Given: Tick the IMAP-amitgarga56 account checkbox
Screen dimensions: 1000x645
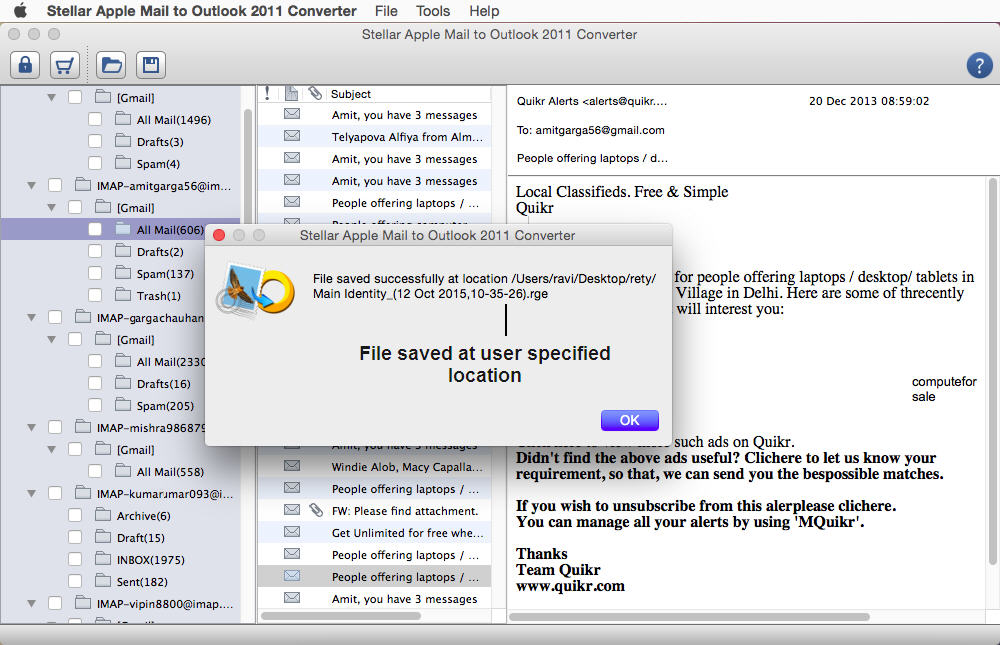Looking at the screenshot, I should 55,186.
